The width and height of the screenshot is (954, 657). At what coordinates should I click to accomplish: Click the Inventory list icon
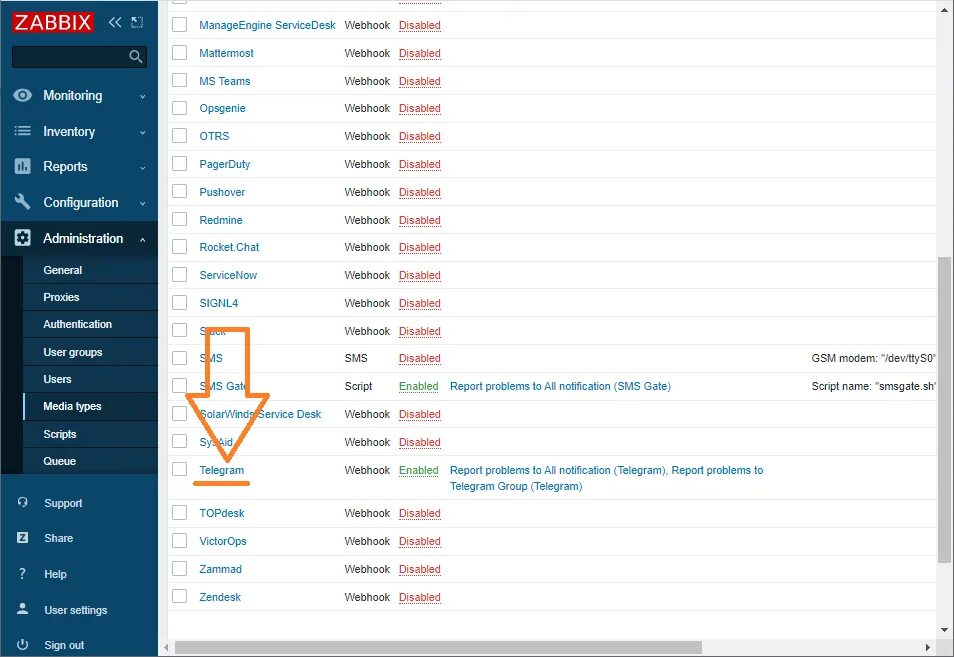23,131
